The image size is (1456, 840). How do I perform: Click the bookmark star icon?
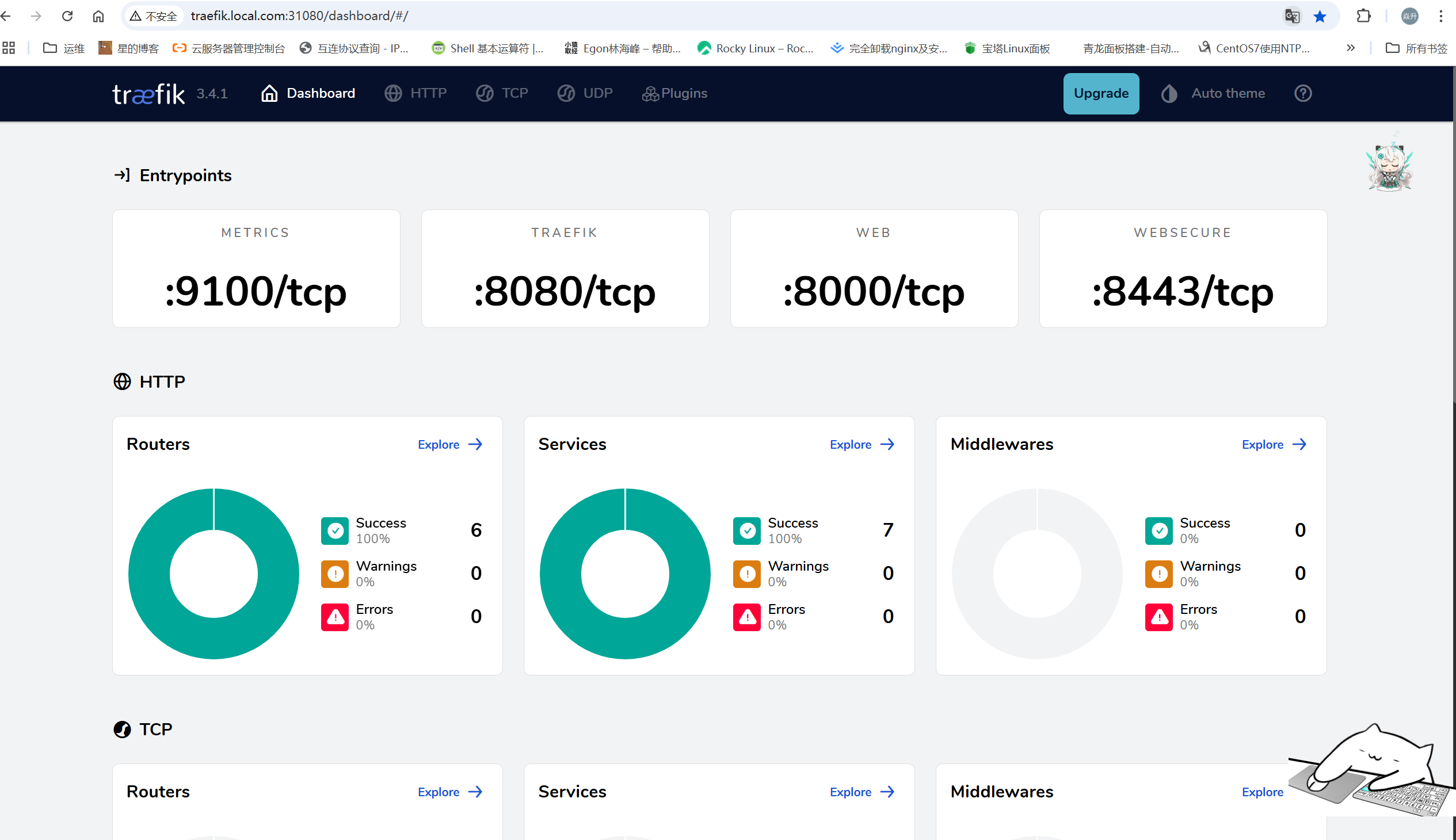(1319, 16)
